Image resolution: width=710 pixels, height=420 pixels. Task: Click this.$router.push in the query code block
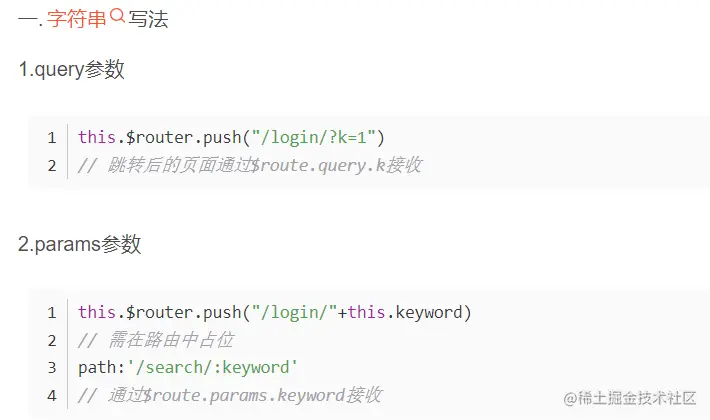[160, 137]
